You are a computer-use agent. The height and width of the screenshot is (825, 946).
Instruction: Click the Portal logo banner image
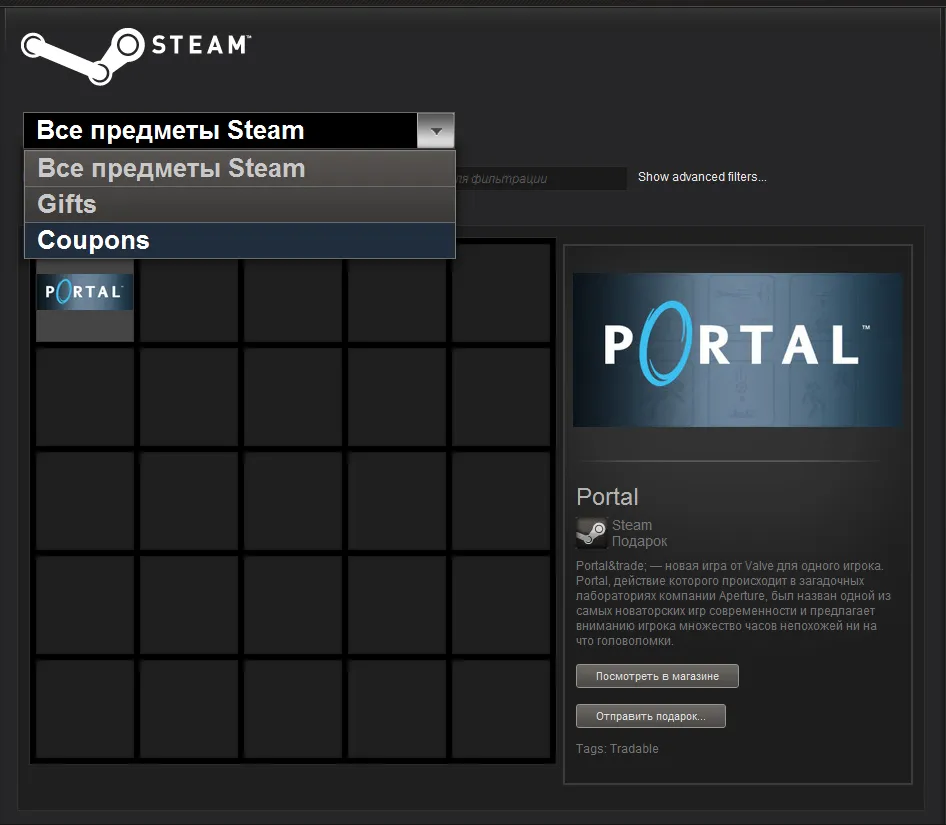point(738,348)
